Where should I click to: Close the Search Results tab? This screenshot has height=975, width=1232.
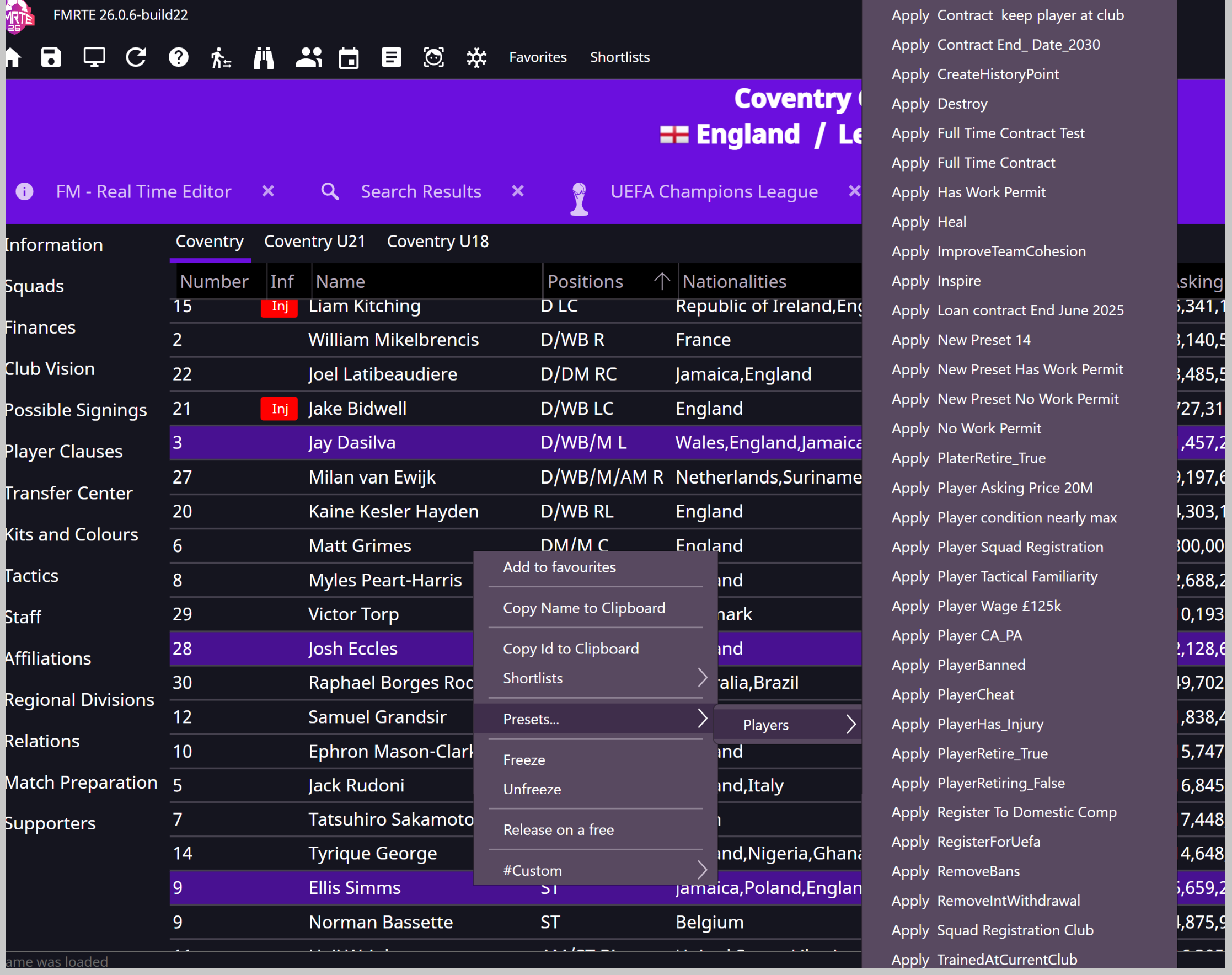518,191
